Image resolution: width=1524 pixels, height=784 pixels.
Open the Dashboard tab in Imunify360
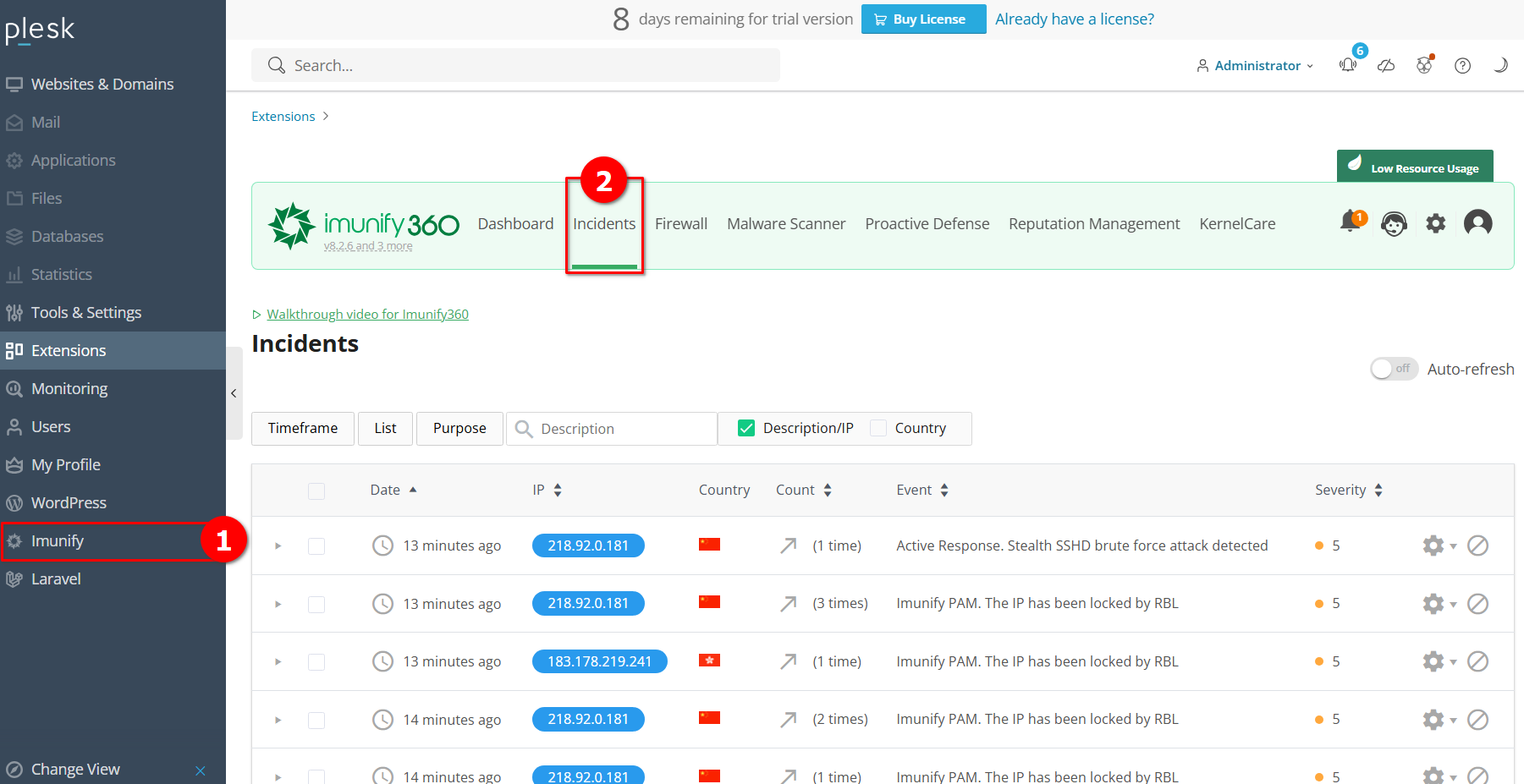(x=515, y=223)
